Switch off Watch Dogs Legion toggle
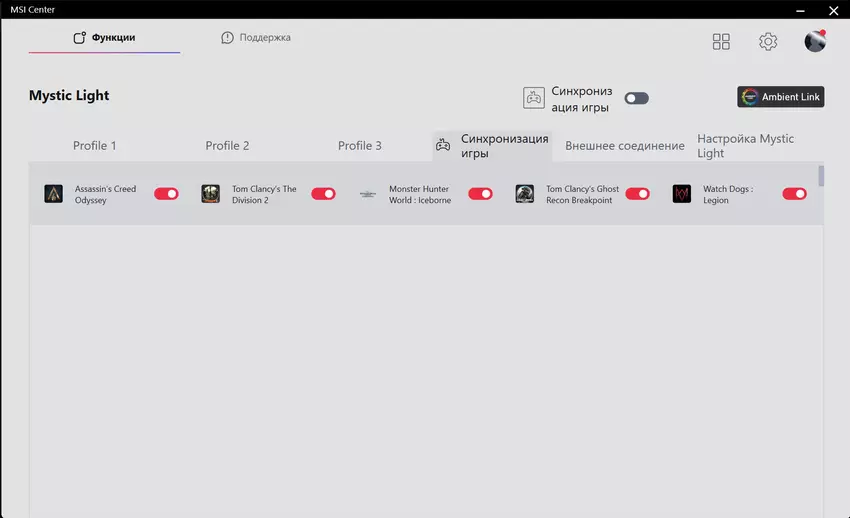The width and height of the screenshot is (850, 518). pyautogui.click(x=794, y=194)
